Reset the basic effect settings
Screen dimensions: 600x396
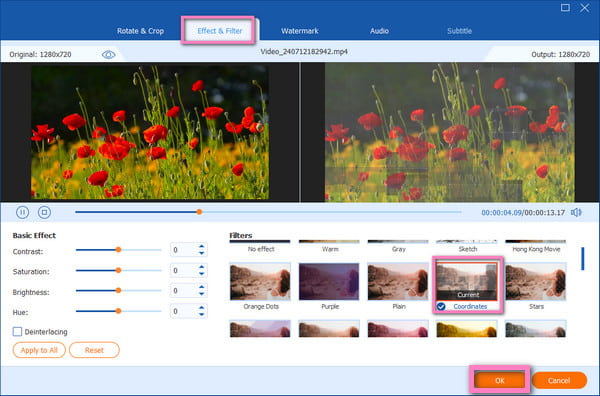click(x=94, y=350)
